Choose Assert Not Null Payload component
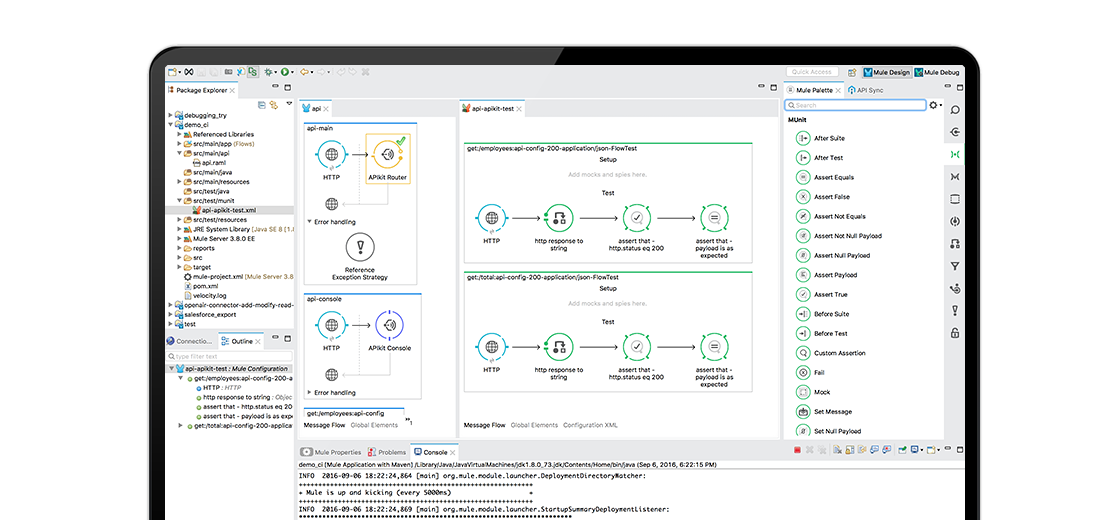The width and height of the screenshot is (1120, 520). click(x=803, y=236)
